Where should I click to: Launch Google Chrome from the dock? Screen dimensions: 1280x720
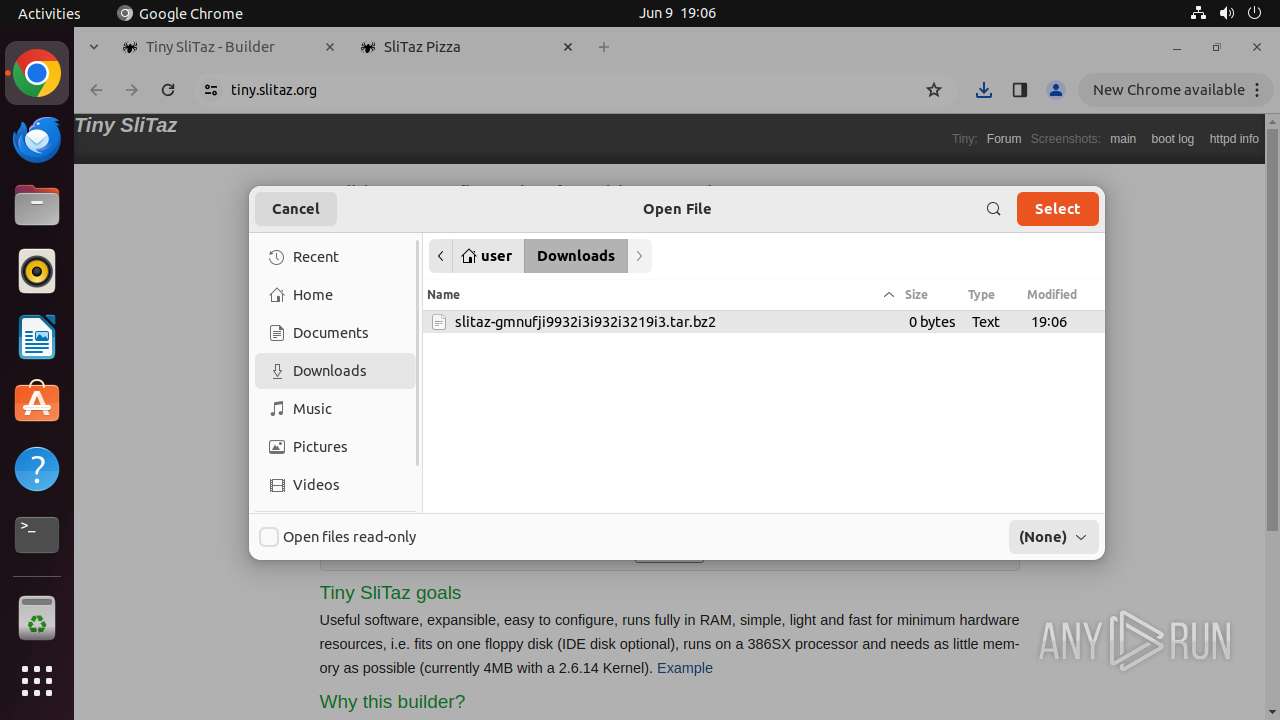tap(37, 74)
